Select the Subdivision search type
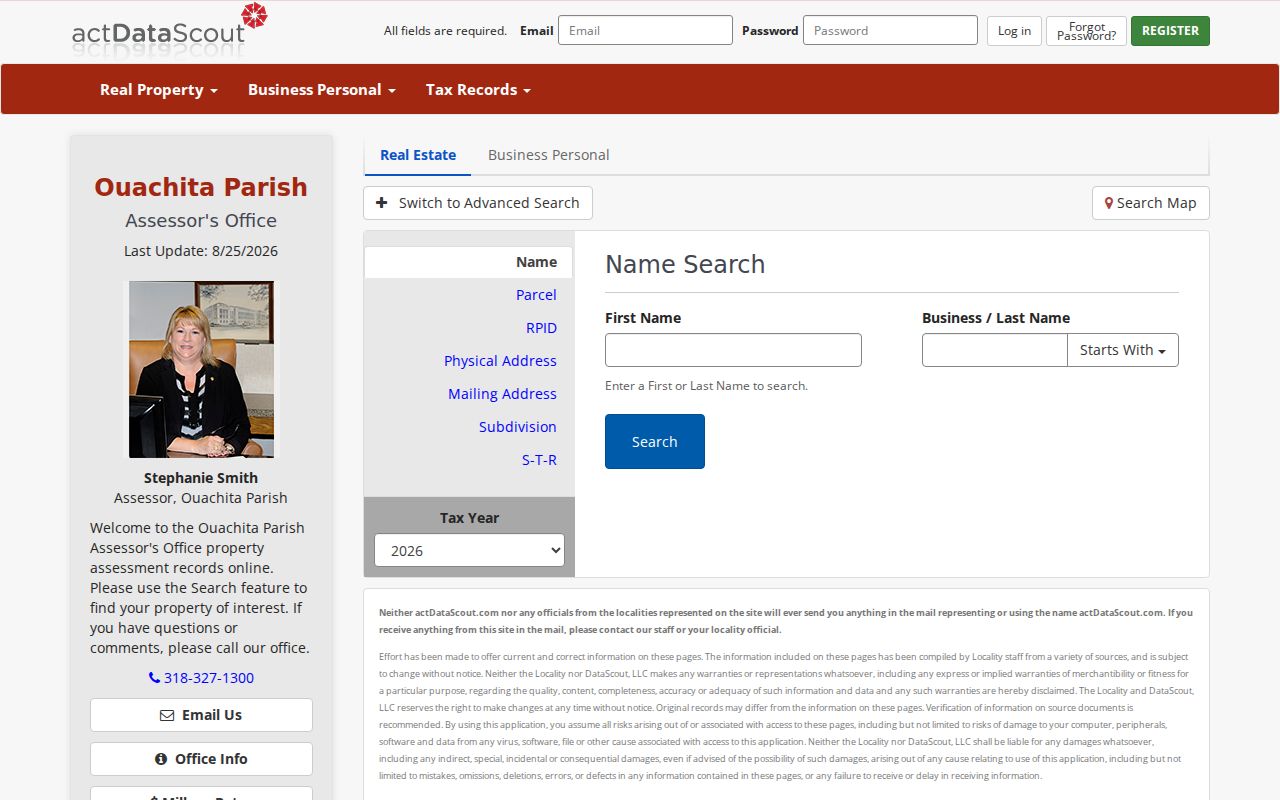1280x800 pixels. pos(517,427)
